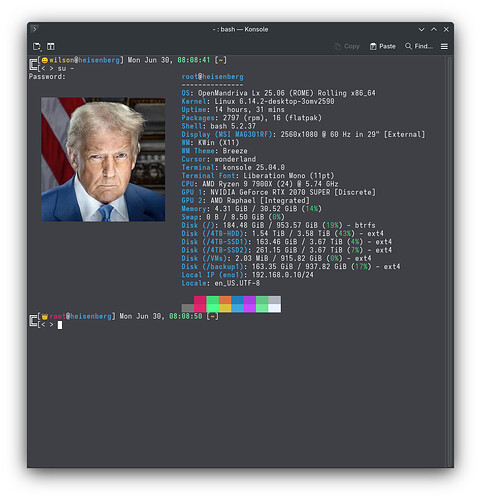Click the purple color block
Screen dimensions: 481x500
click(250, 304)
